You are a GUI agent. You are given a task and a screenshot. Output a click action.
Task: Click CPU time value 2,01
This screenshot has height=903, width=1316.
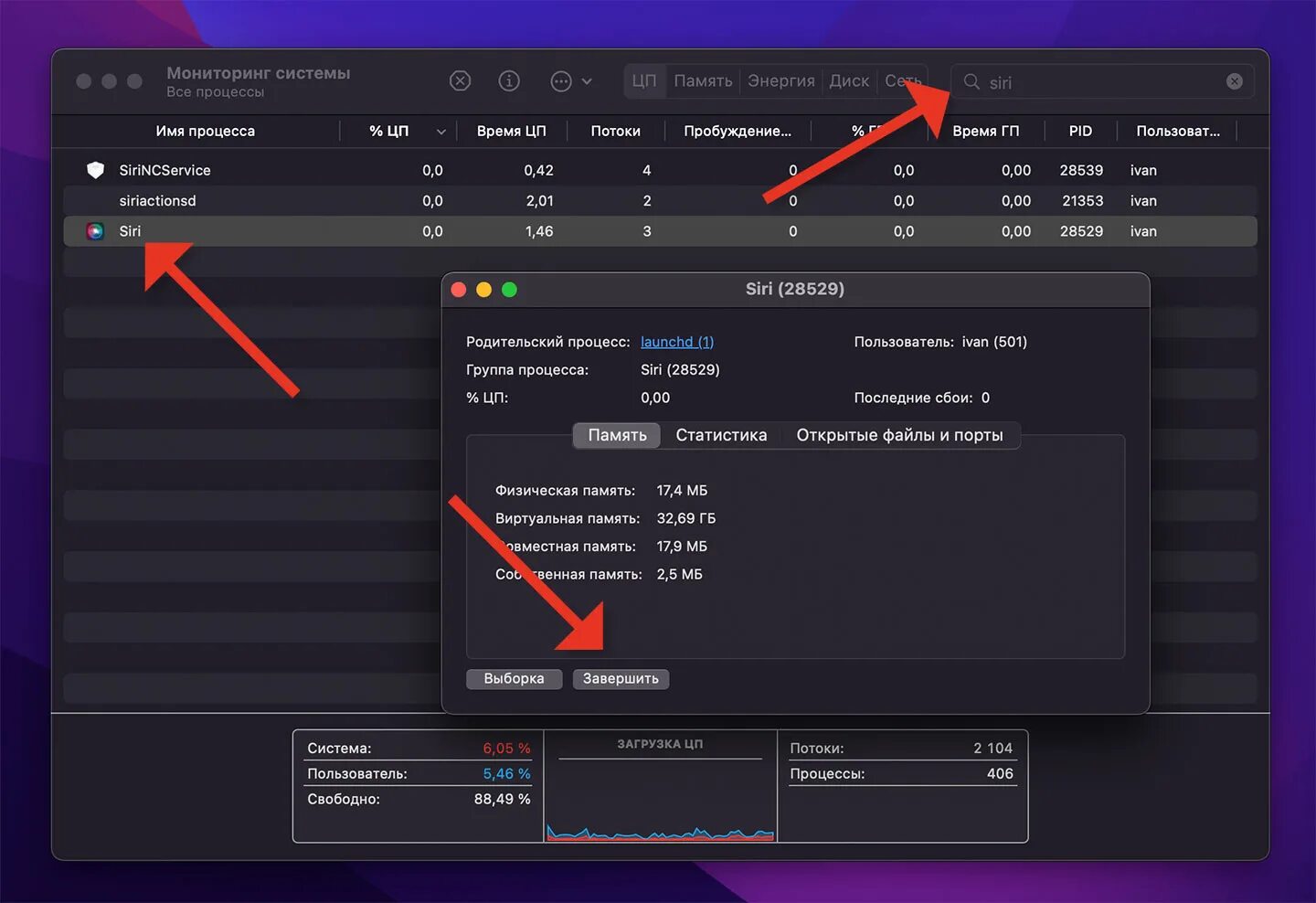click(x=539, y=200)
